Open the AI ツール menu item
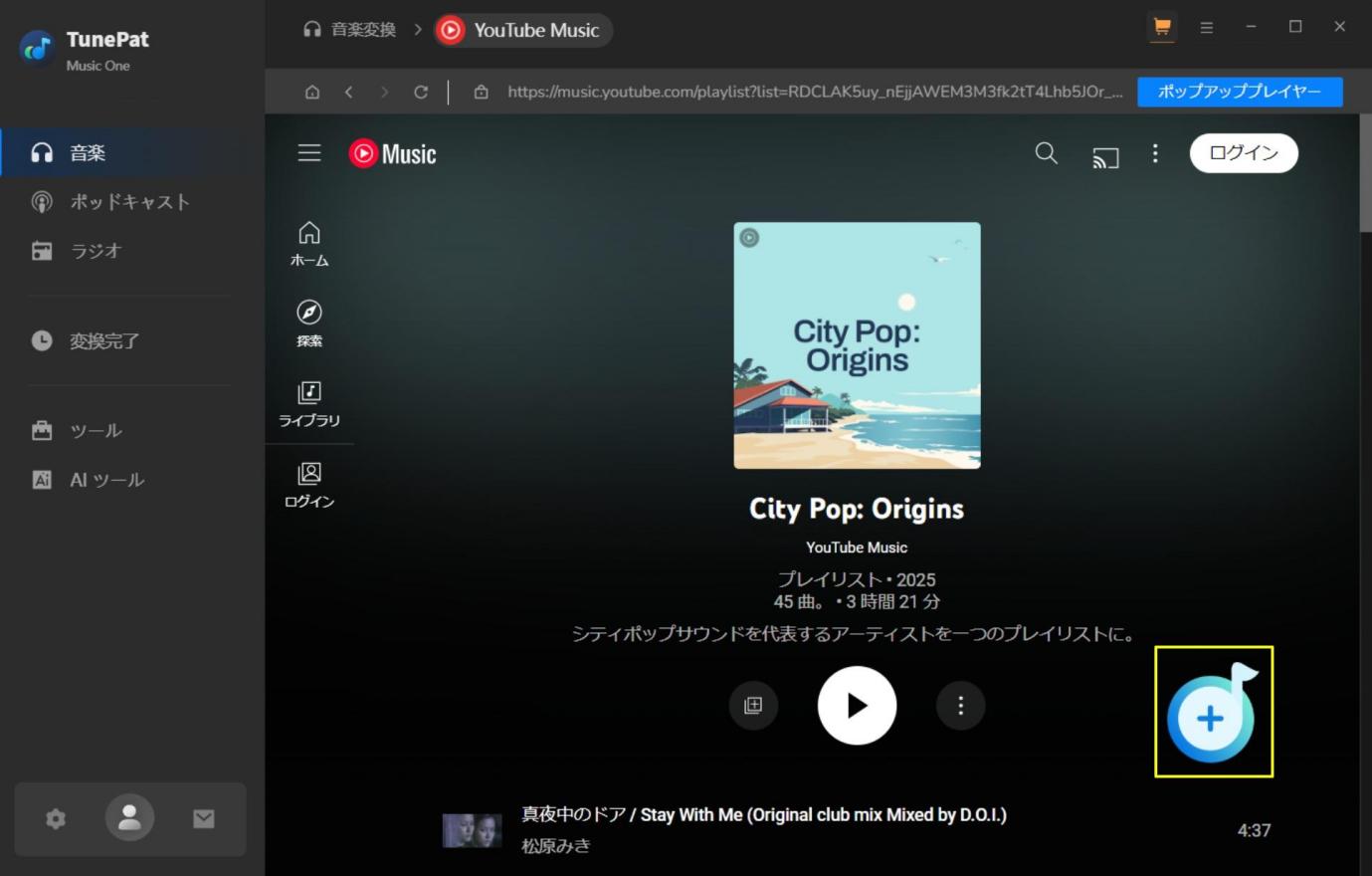Image resolution: width=1372 pixels, height=876 pixels. click(x=132, y=480)
